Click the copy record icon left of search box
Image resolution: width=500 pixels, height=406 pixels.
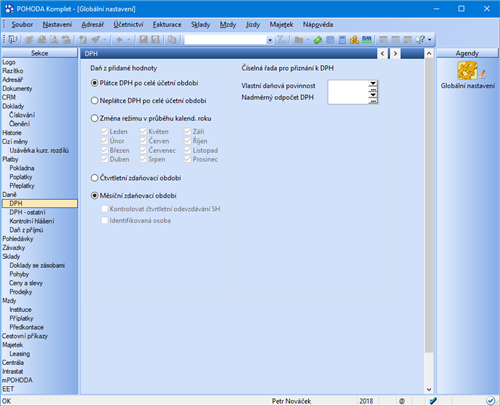[x=172, y=40]
